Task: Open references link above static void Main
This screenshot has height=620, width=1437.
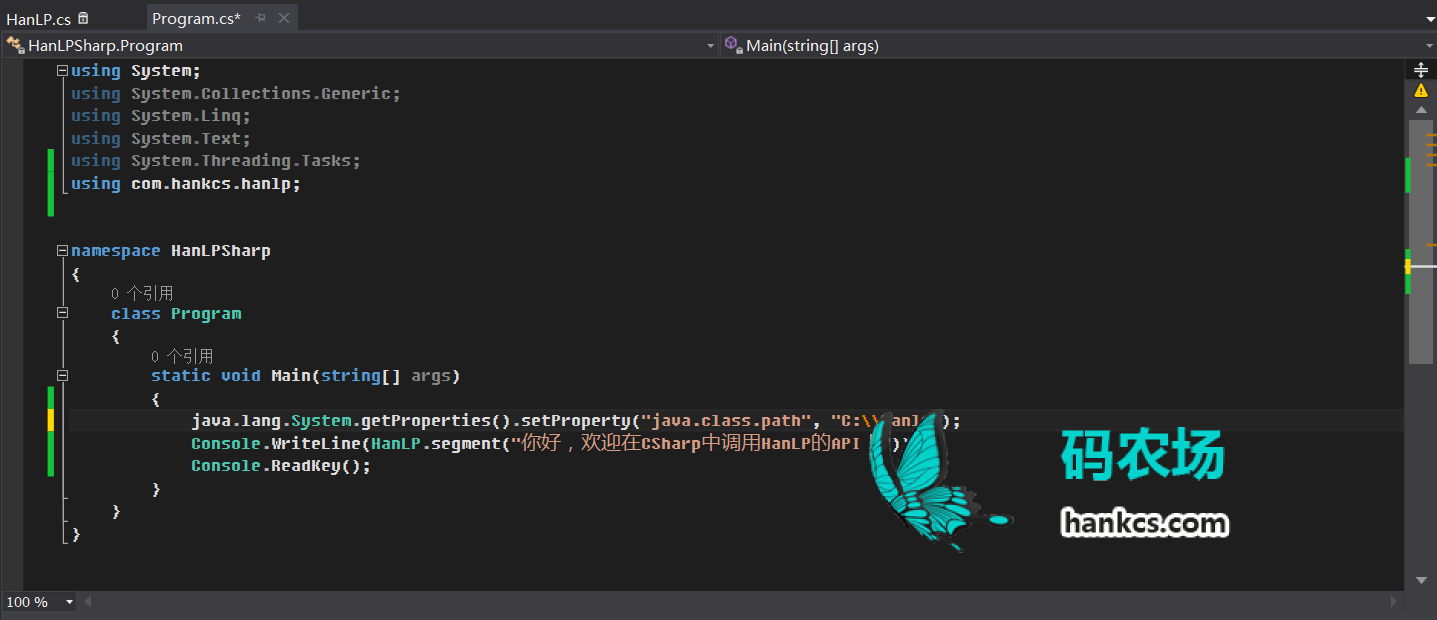Action: [182, 356]
